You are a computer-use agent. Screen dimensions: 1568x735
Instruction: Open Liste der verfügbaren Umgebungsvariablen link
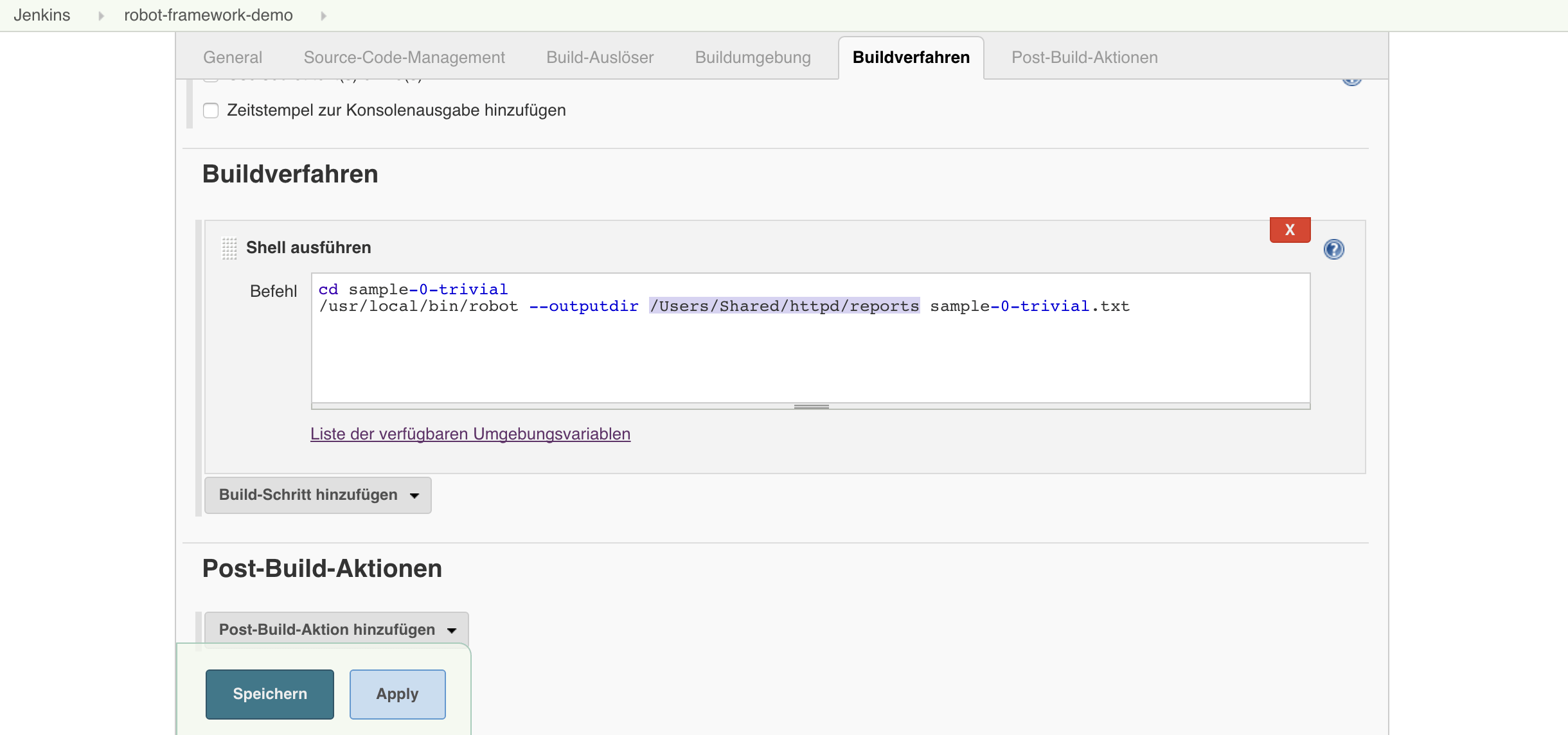coord(470,434)
